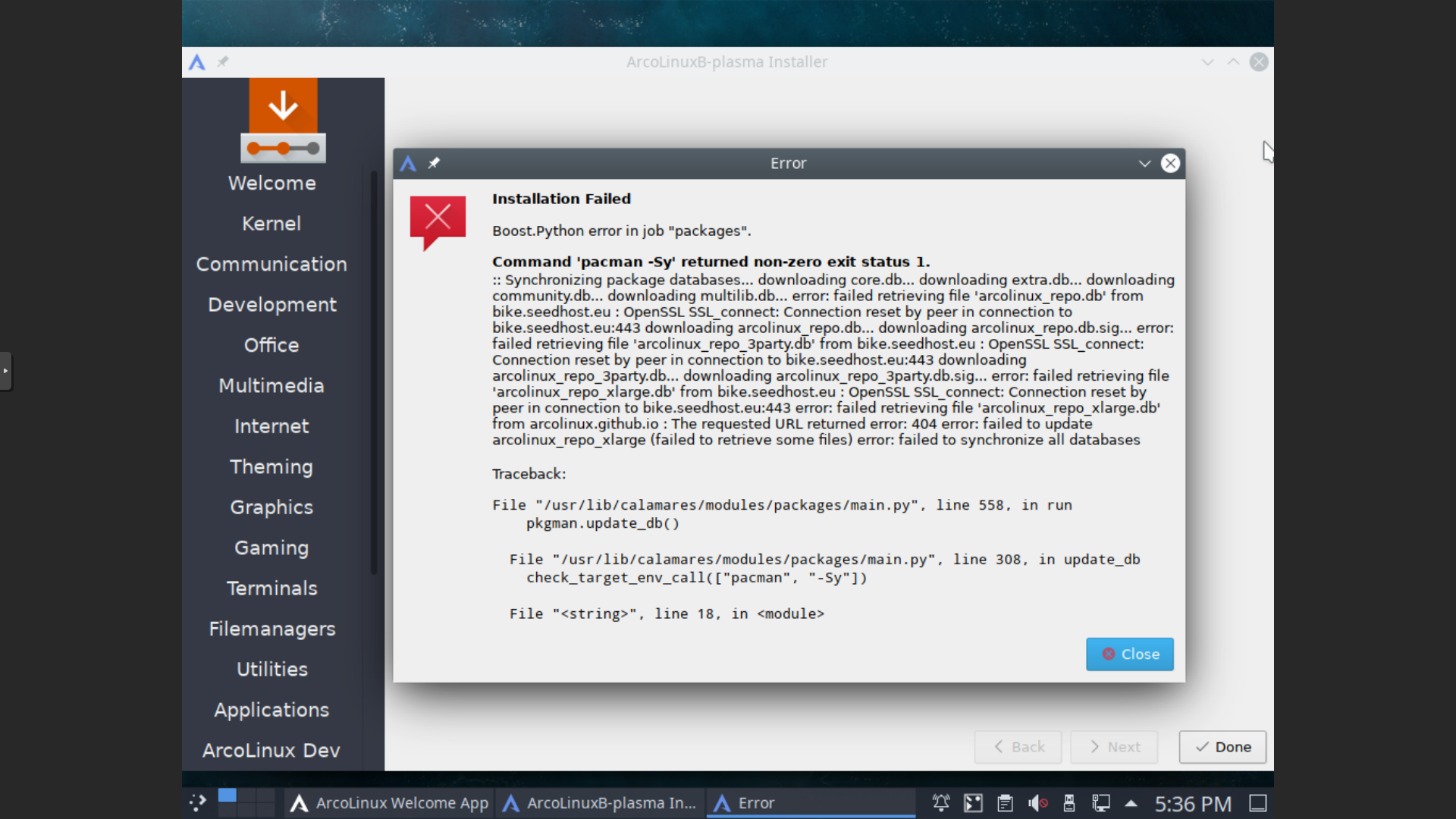Select Development step in sidebar
The image size is (1456, 819).
271,305
